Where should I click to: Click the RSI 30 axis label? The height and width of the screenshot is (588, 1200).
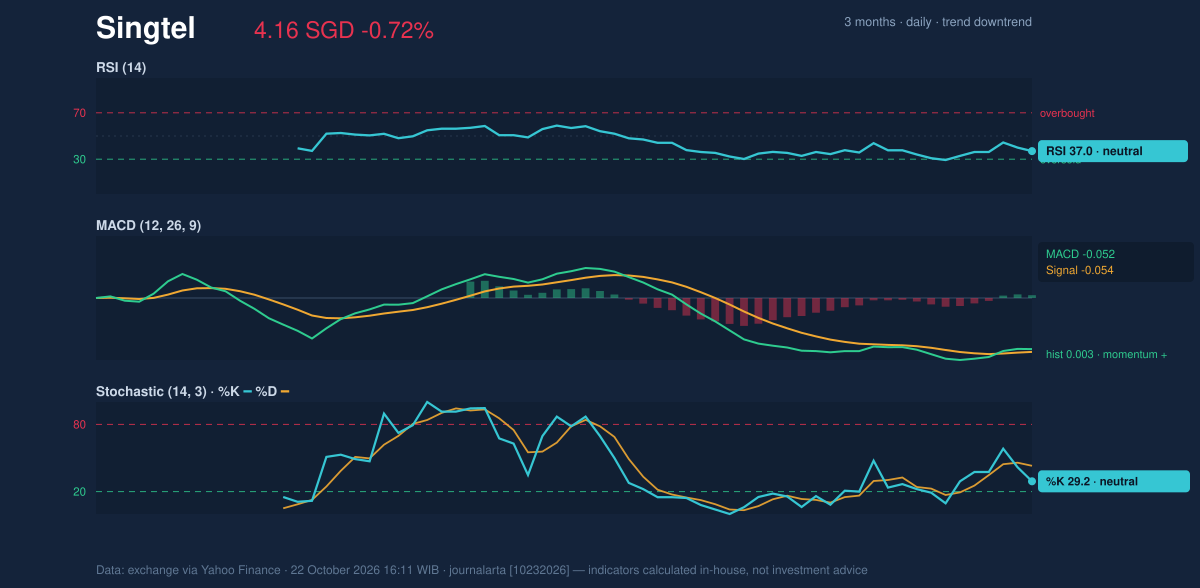[x=79, y=159]
